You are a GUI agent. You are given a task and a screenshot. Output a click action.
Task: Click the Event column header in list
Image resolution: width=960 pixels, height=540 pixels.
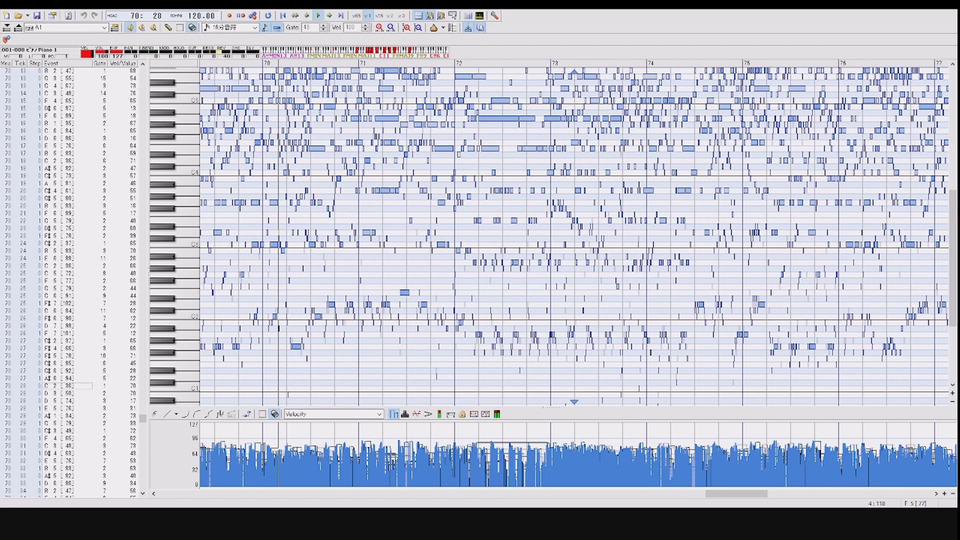(51, 63)
